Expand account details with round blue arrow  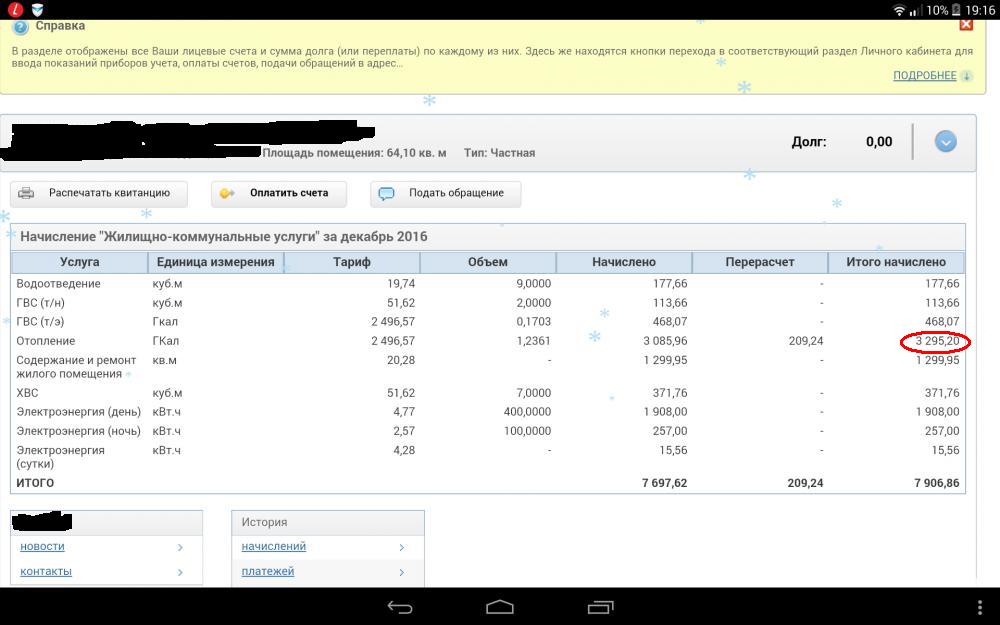945,141
